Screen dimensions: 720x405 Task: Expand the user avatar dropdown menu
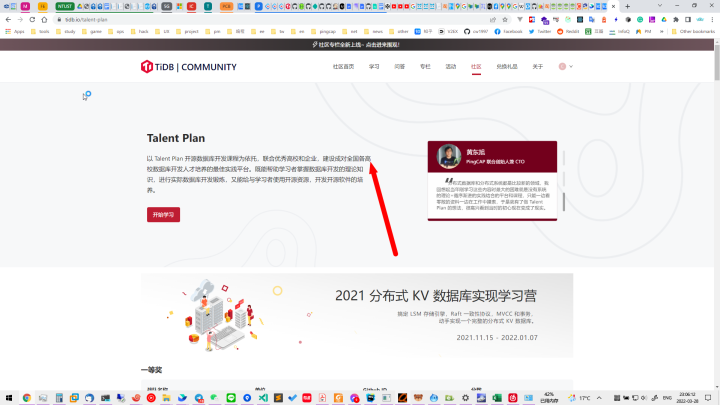(x=565, y=67)
